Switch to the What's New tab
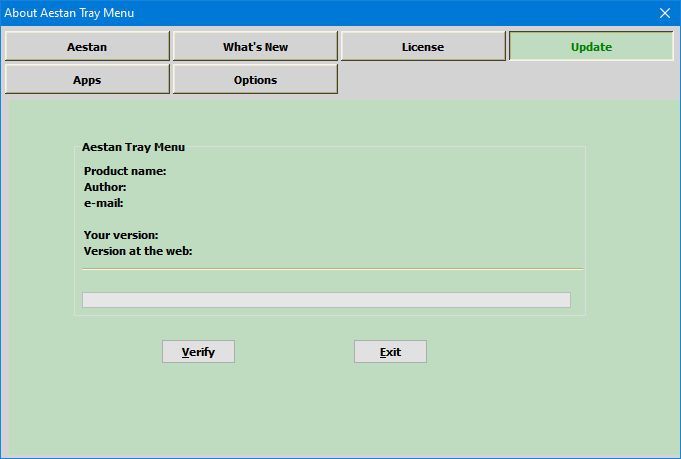681x459 pixels. click(255, 46)
